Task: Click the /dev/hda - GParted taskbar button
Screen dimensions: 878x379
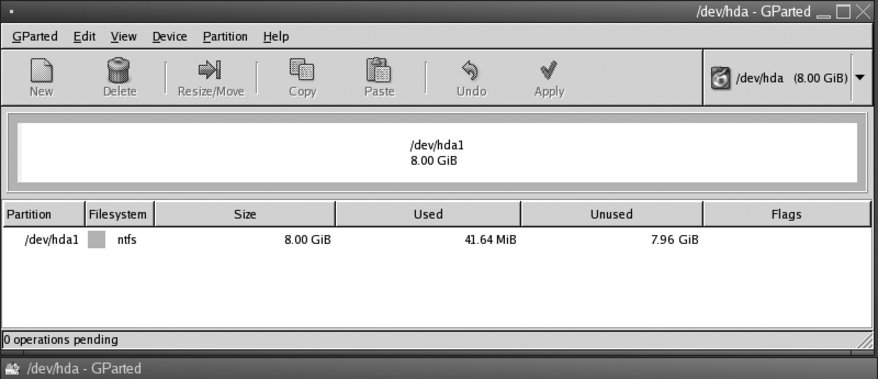Action: coord(73,368)
